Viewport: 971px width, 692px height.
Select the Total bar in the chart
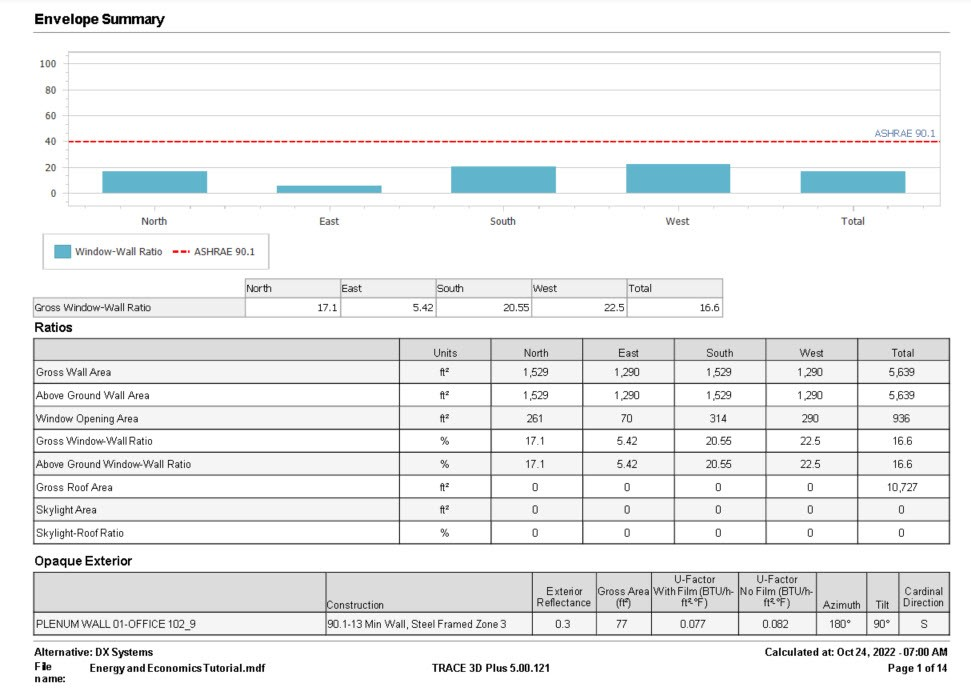[x=852, y=182]
